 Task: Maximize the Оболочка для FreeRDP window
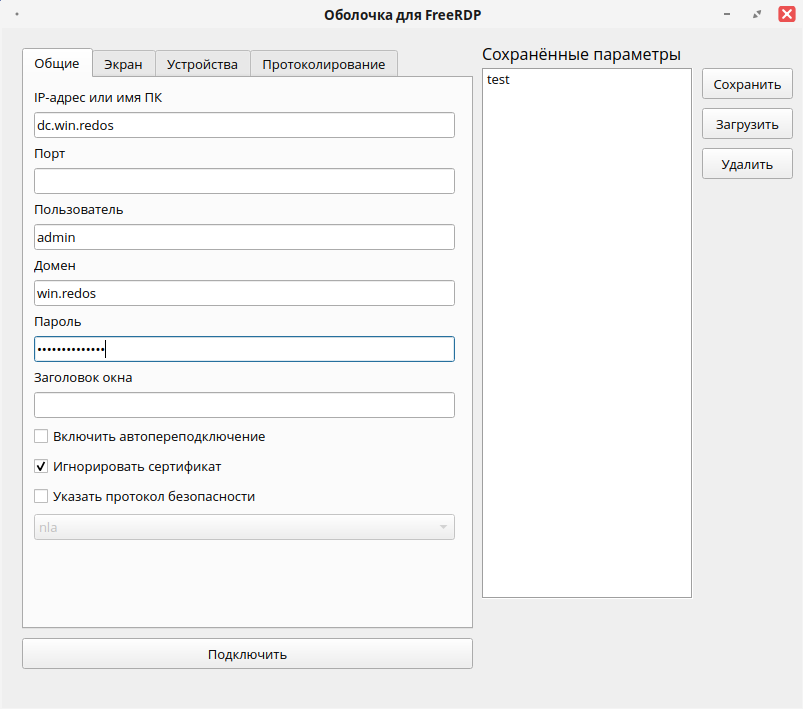pyautogui.click(x=757, y=14)
